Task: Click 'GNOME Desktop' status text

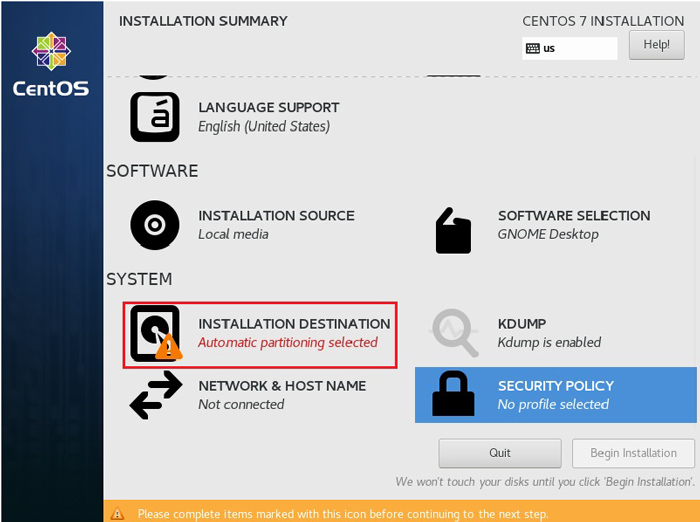Action: pyautogui.click(x=548, y=234)
